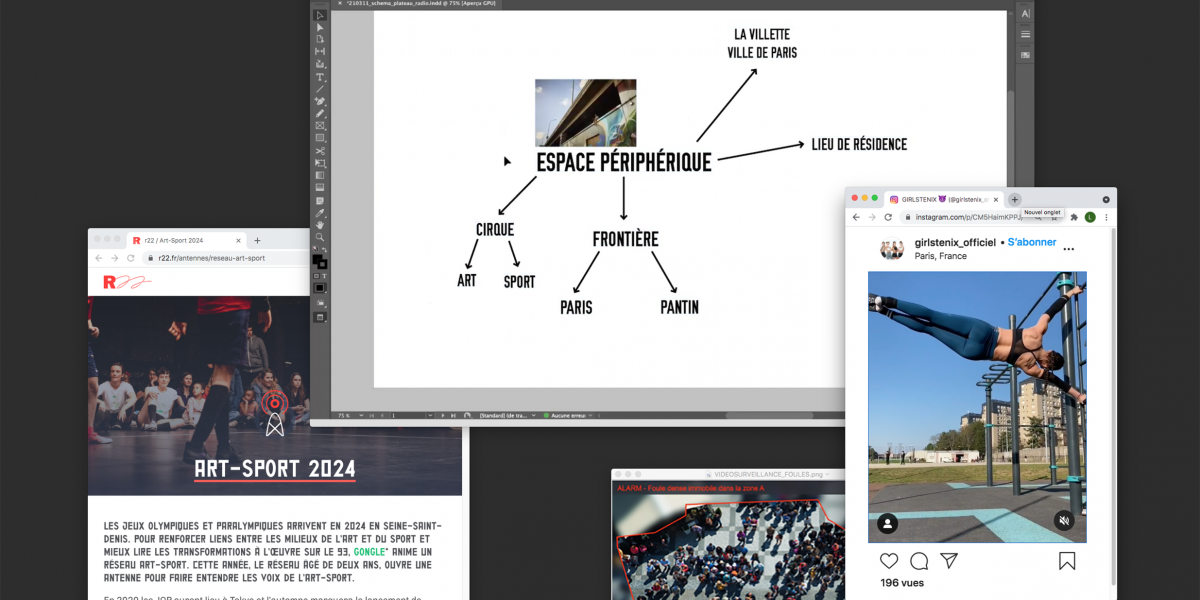The image size is (1200, 600).
Task: Click the PANTIN label in the diagram
Action: click(680, 307)
